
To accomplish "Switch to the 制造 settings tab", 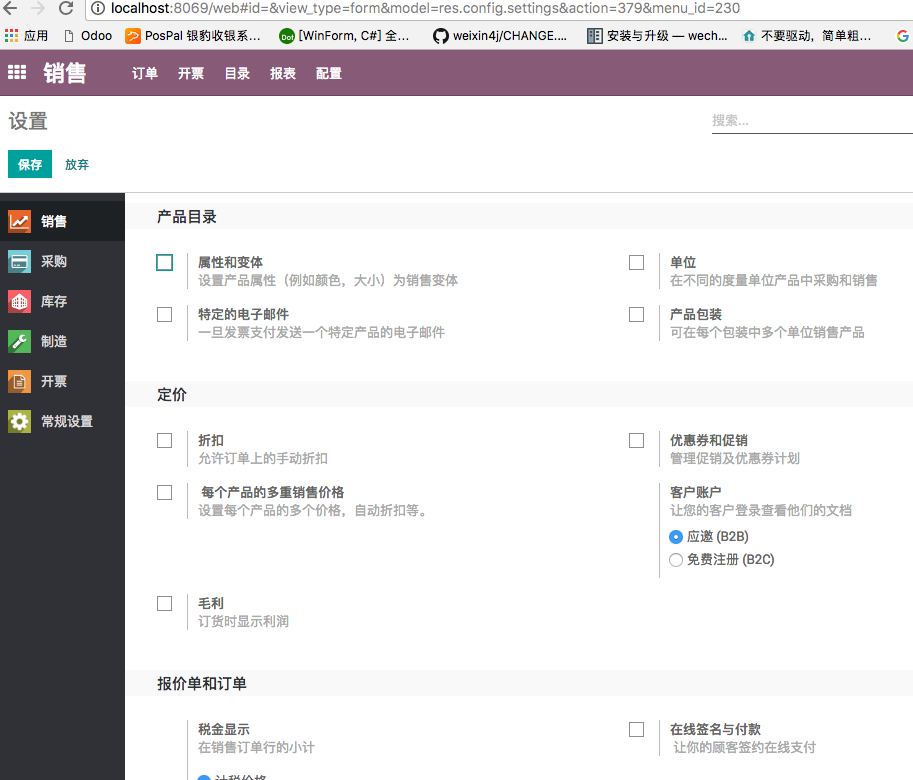I will [x=62, y=341].
